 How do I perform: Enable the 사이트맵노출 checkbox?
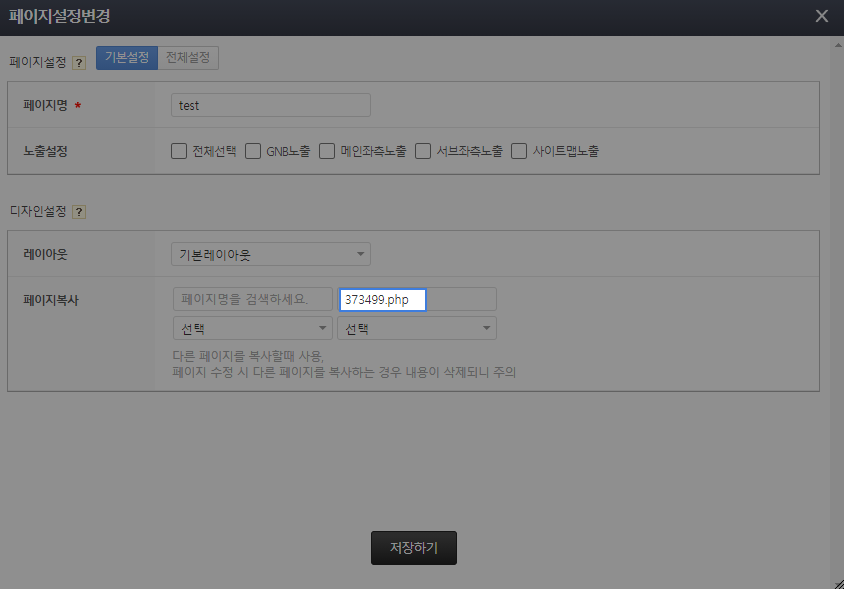[x=519, y=152]
